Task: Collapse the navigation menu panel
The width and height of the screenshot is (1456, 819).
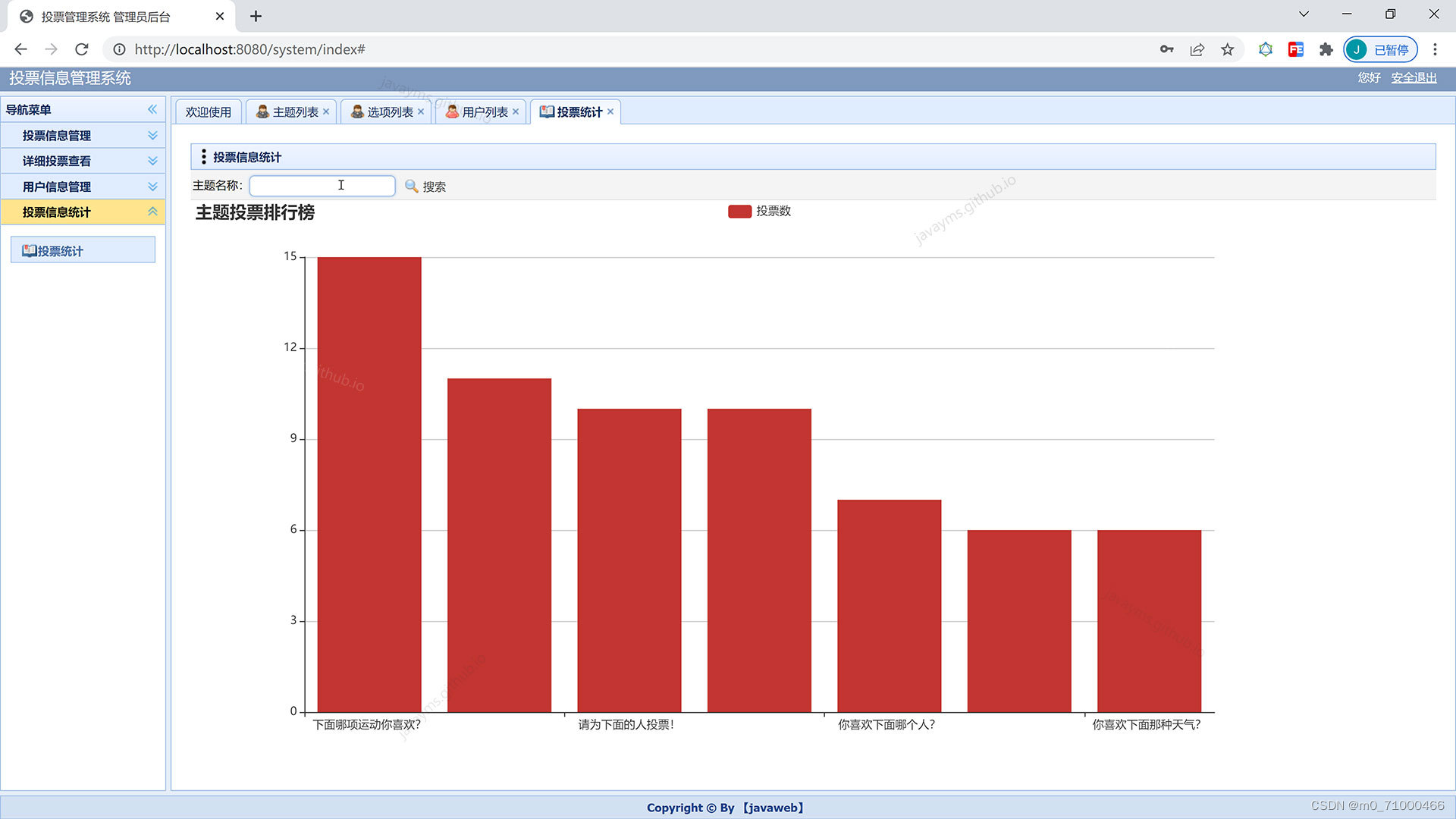Action: (152, 109)
